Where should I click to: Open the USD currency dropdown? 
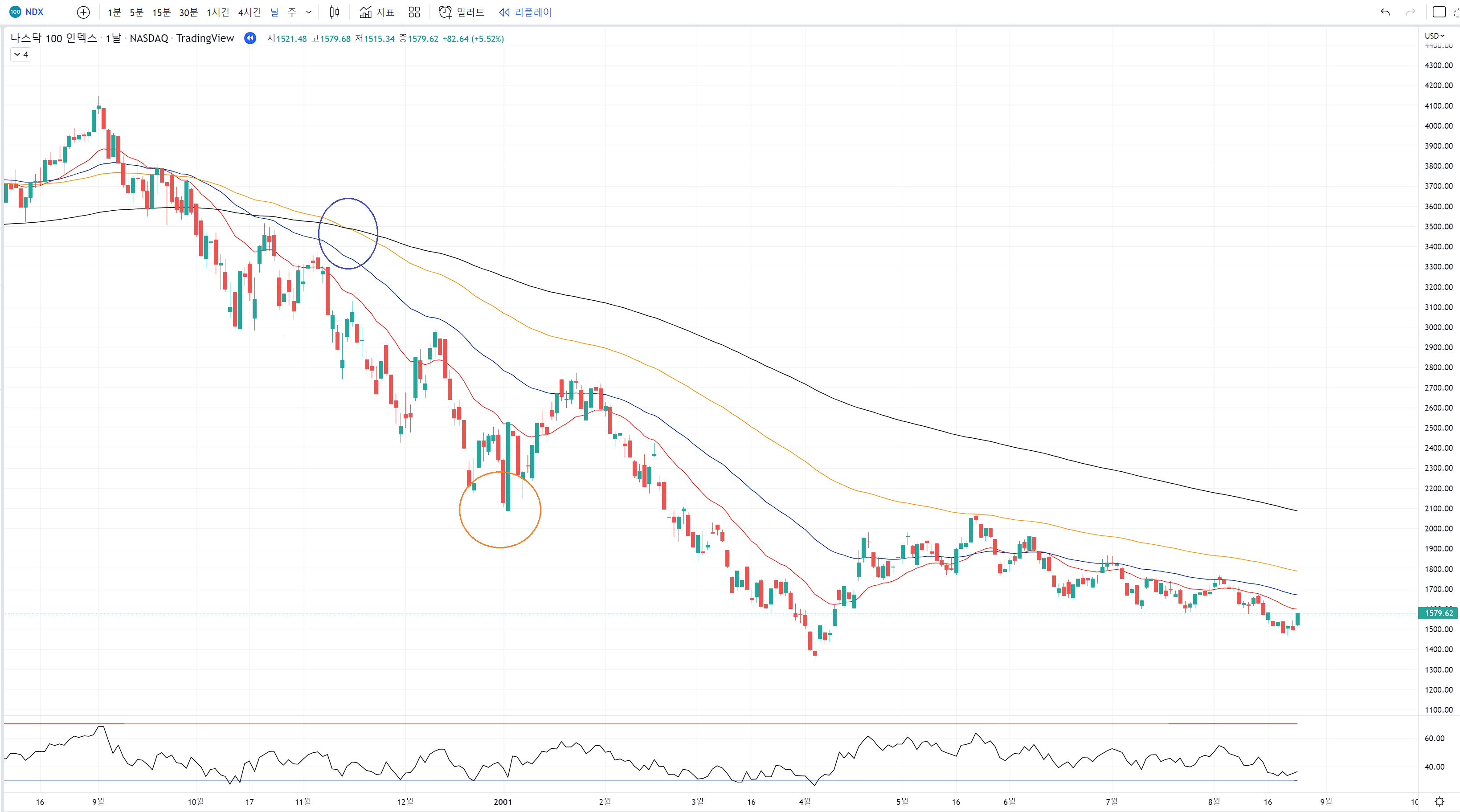point(1435,36)
